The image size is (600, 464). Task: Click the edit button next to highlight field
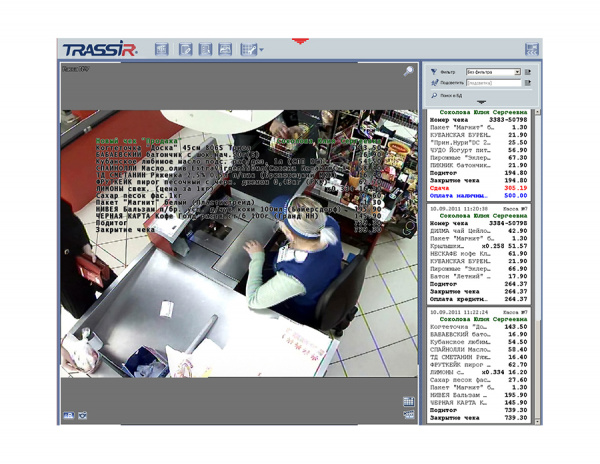click(528, 83)
